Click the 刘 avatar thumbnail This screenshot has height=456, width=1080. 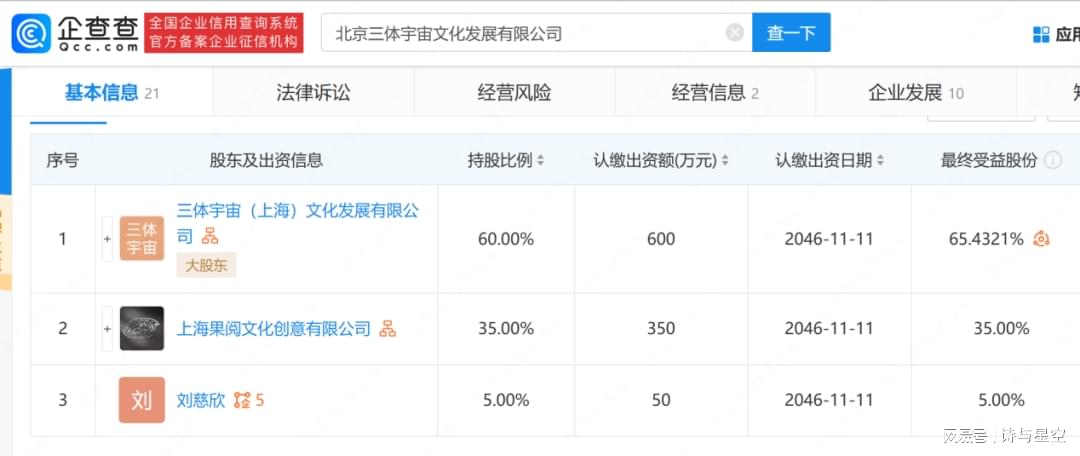142,400
